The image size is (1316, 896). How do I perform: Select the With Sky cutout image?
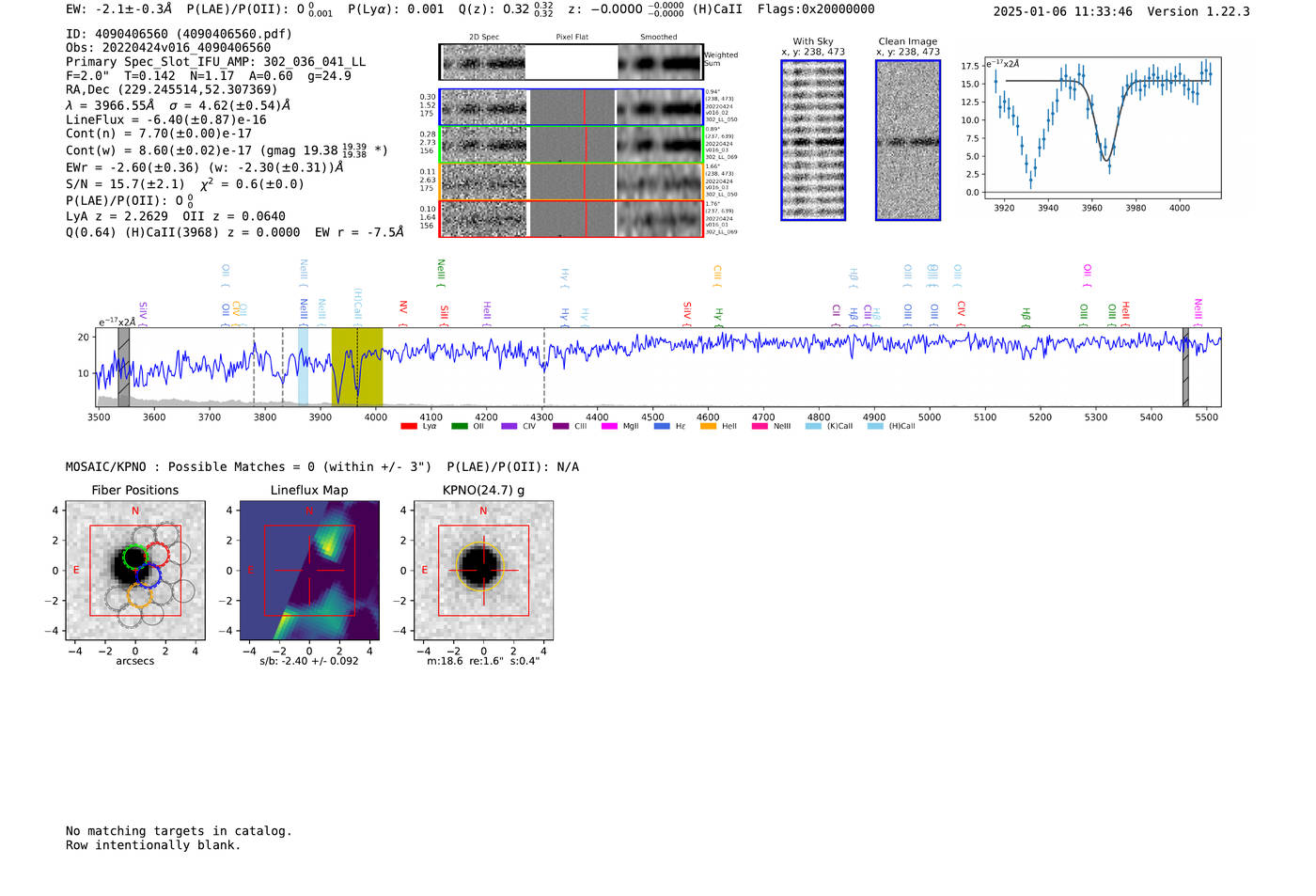point(813,140)
